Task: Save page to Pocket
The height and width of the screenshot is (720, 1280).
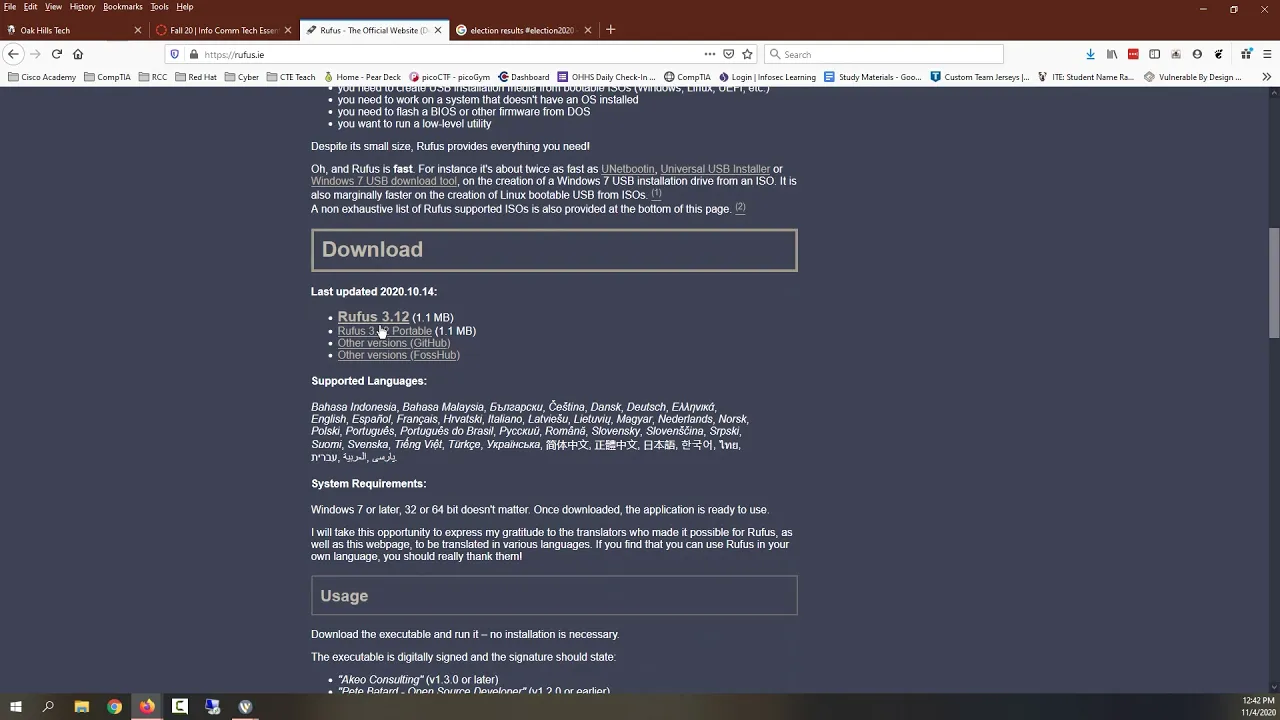Action: tap(728, 54)
